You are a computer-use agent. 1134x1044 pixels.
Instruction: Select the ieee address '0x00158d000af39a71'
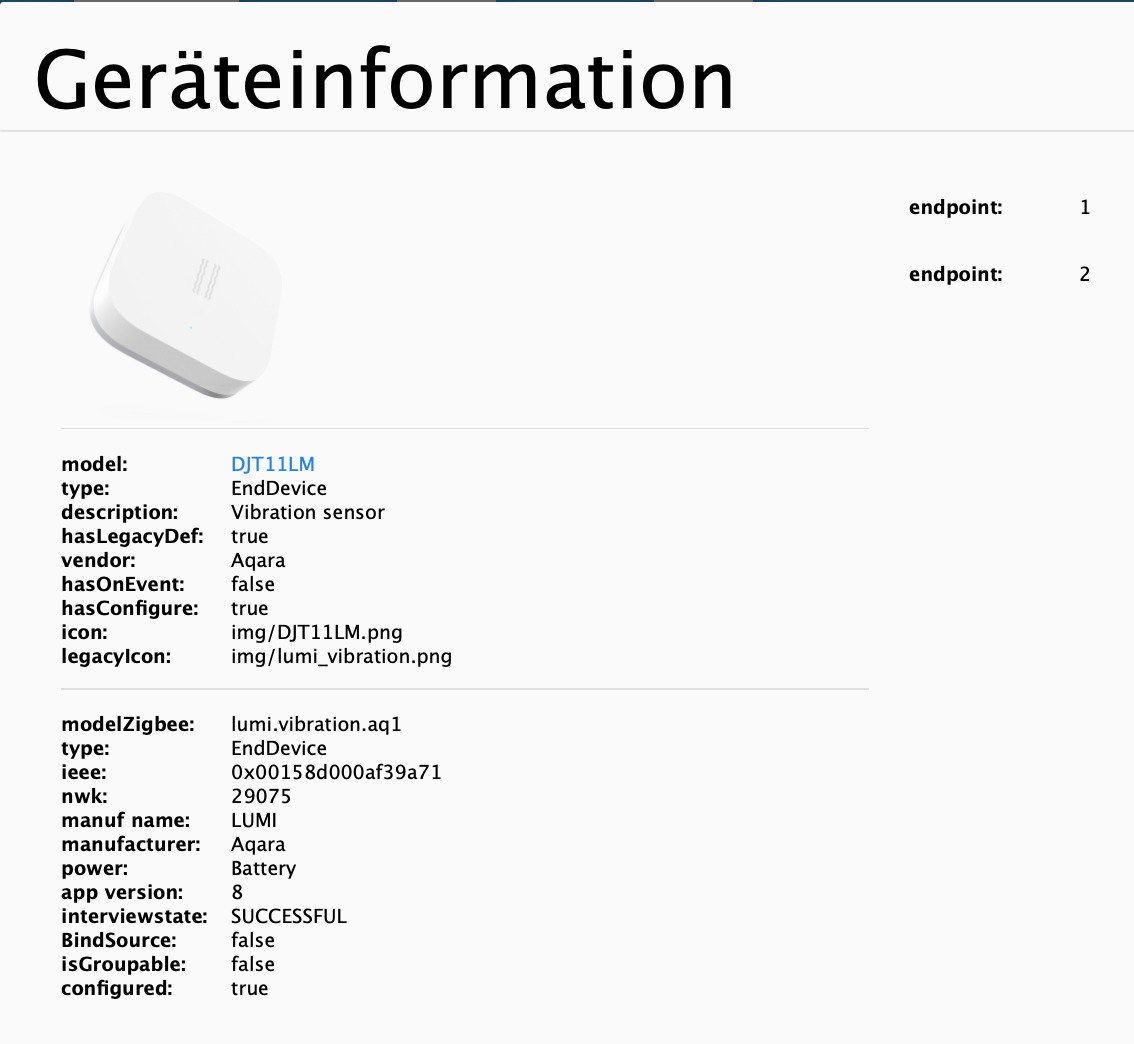click(336, 772)
